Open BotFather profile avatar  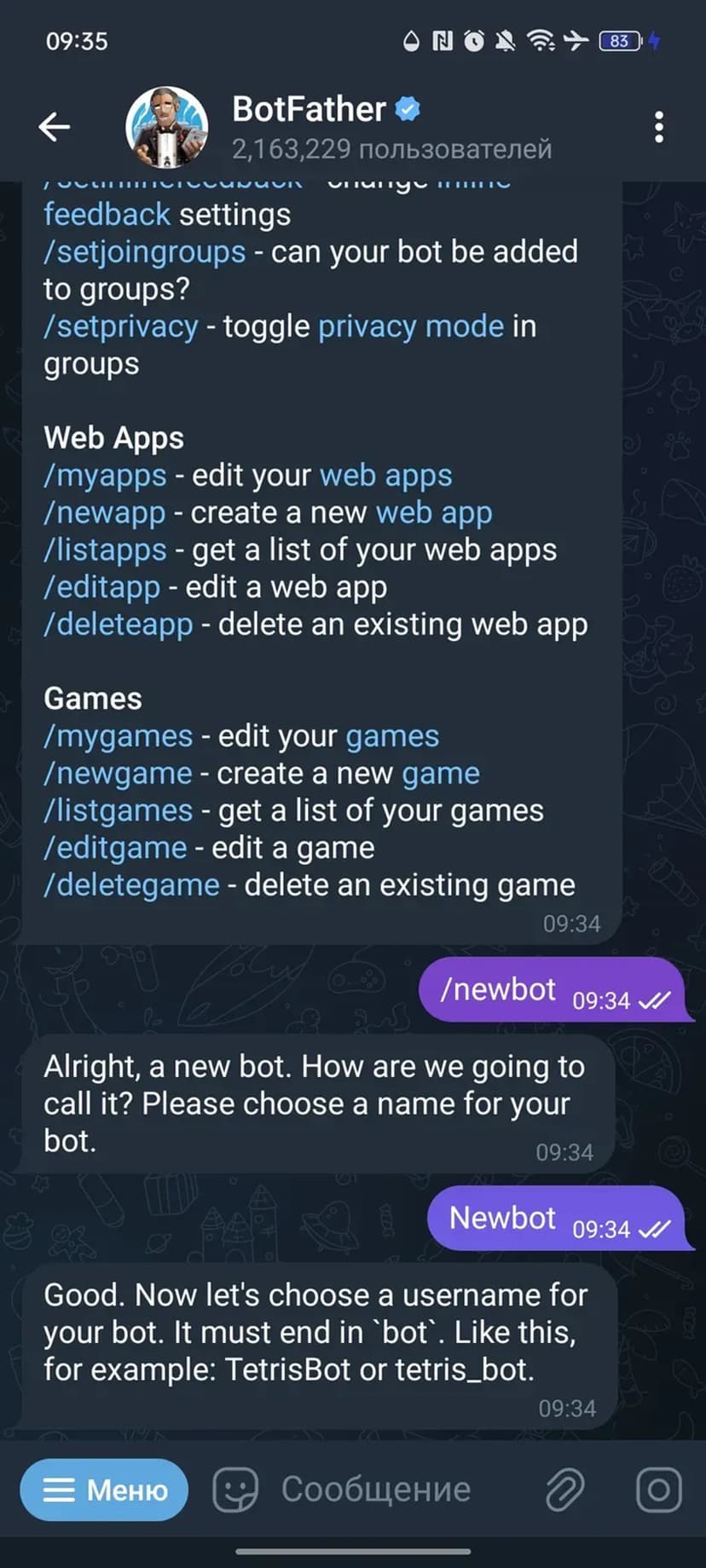pyautogui.click(x=167, y=127)
